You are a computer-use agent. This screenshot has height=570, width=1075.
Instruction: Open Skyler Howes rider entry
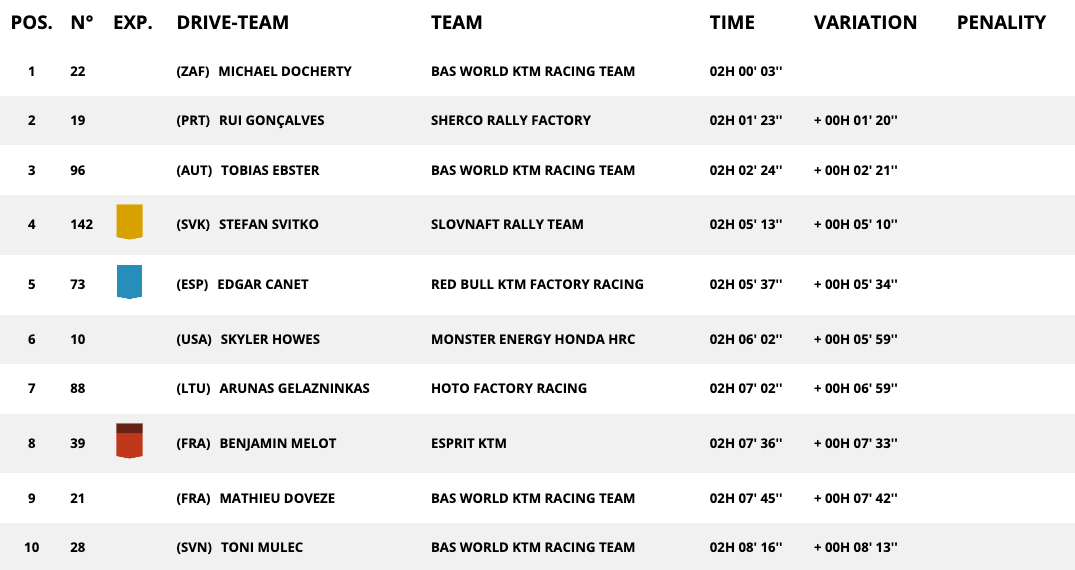coord(270,339)
